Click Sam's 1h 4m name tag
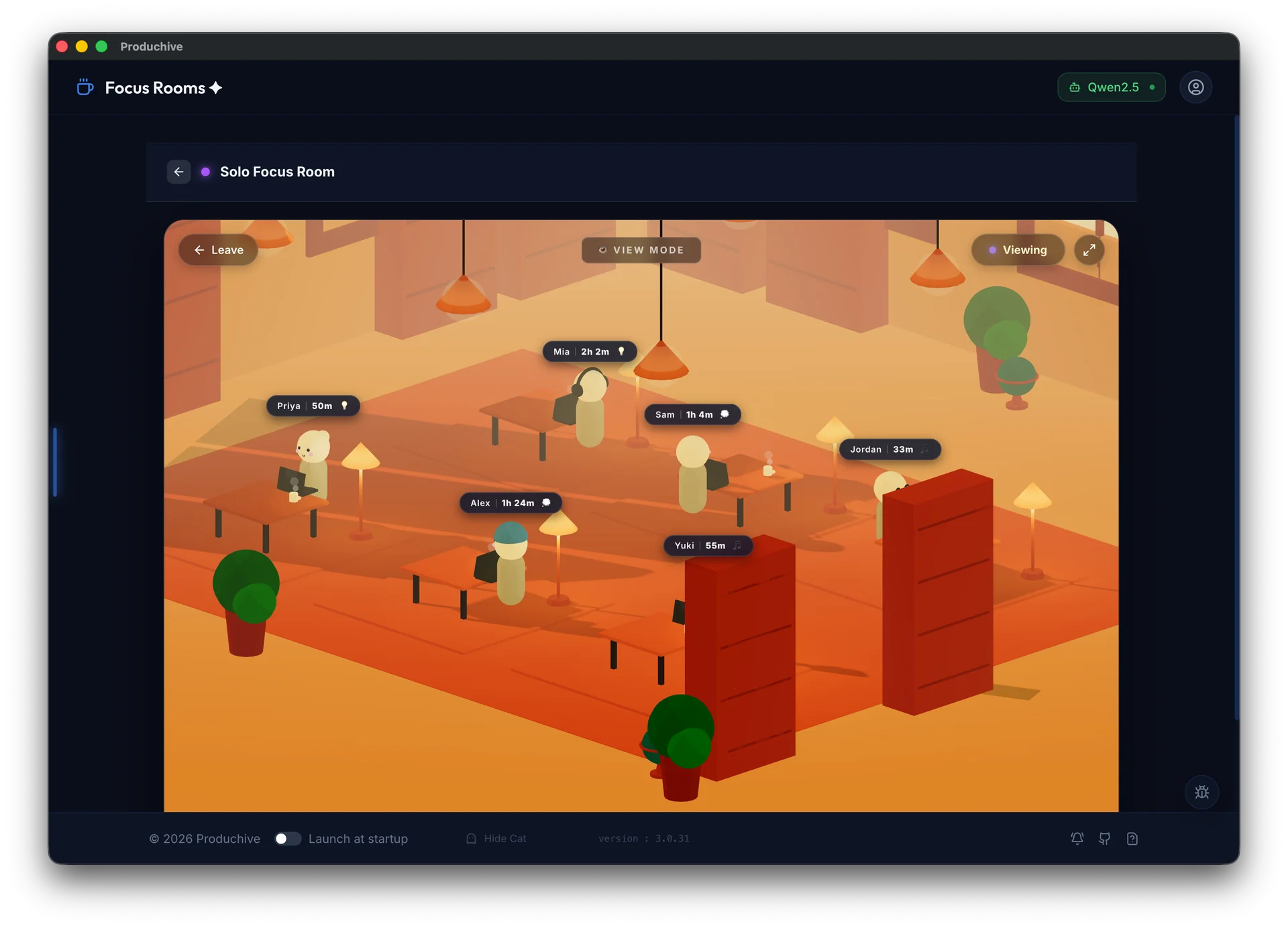Screen dimensions: 1288x928 [x=692, y=414]
